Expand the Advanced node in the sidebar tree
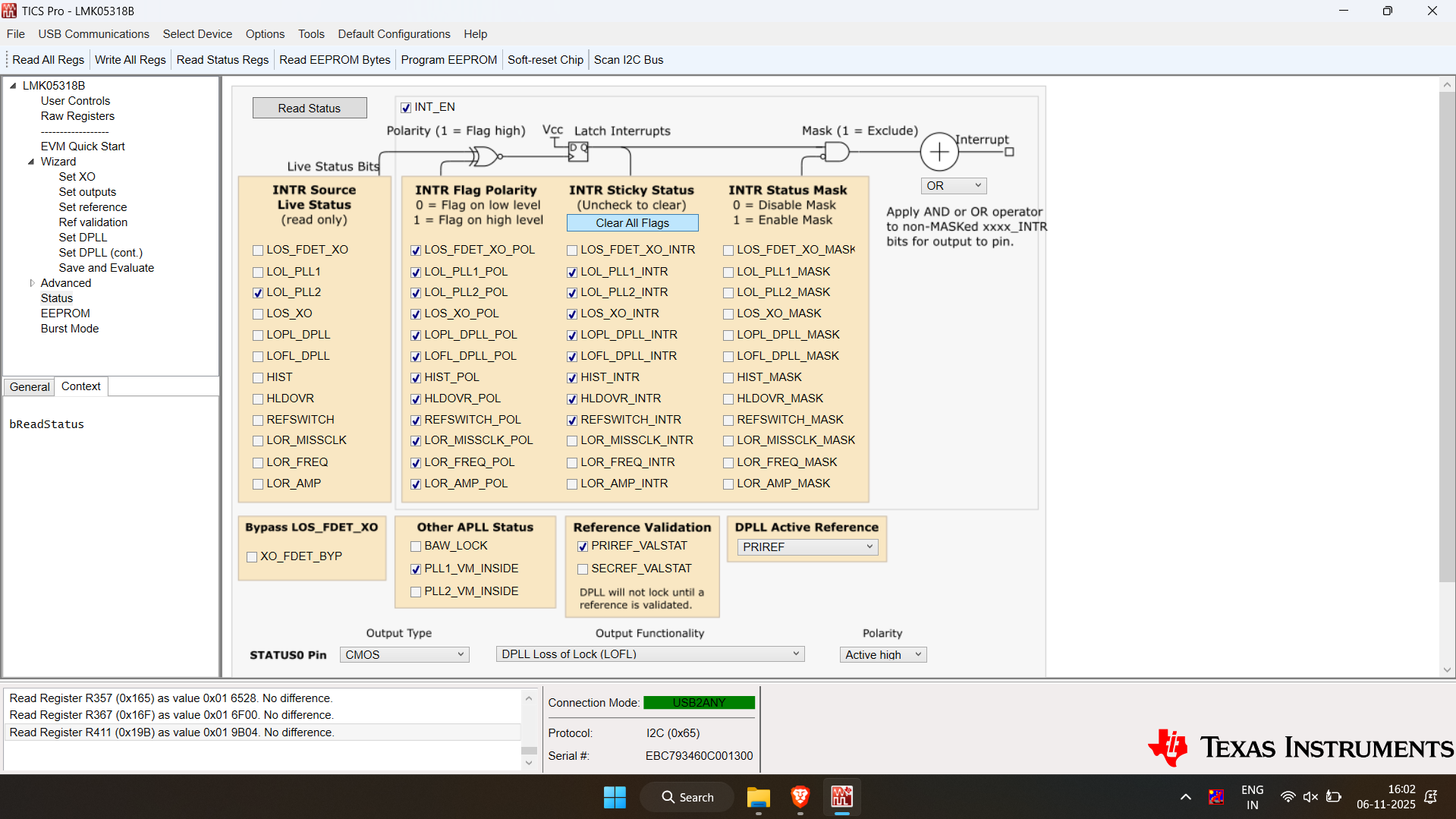 coord(33,282)
